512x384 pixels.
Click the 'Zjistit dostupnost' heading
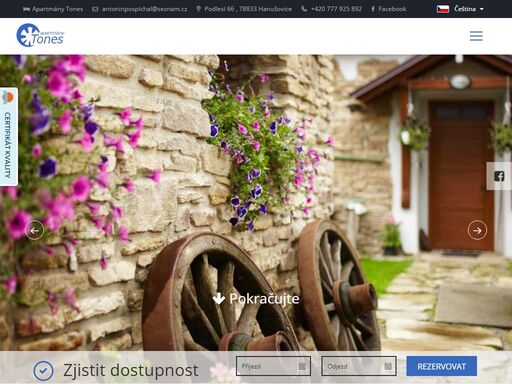point(131,370)
